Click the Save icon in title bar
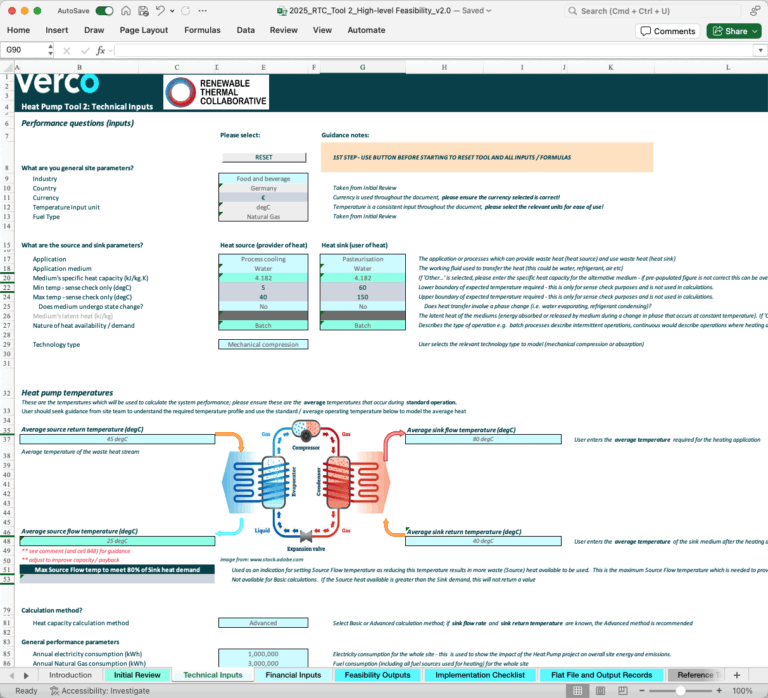This screenshot has height=698, width=768. (x=143, y=11)
